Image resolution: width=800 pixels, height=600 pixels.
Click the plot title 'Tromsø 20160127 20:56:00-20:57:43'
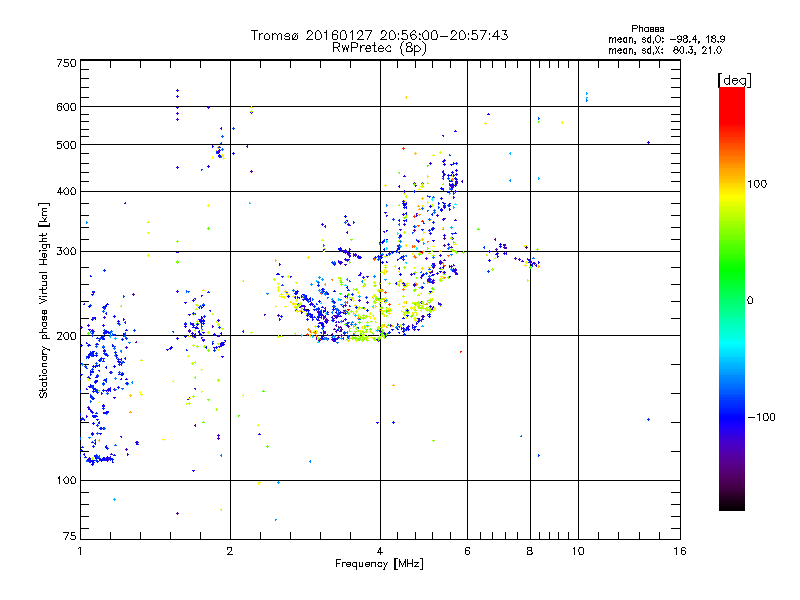(x=379, y=35)
